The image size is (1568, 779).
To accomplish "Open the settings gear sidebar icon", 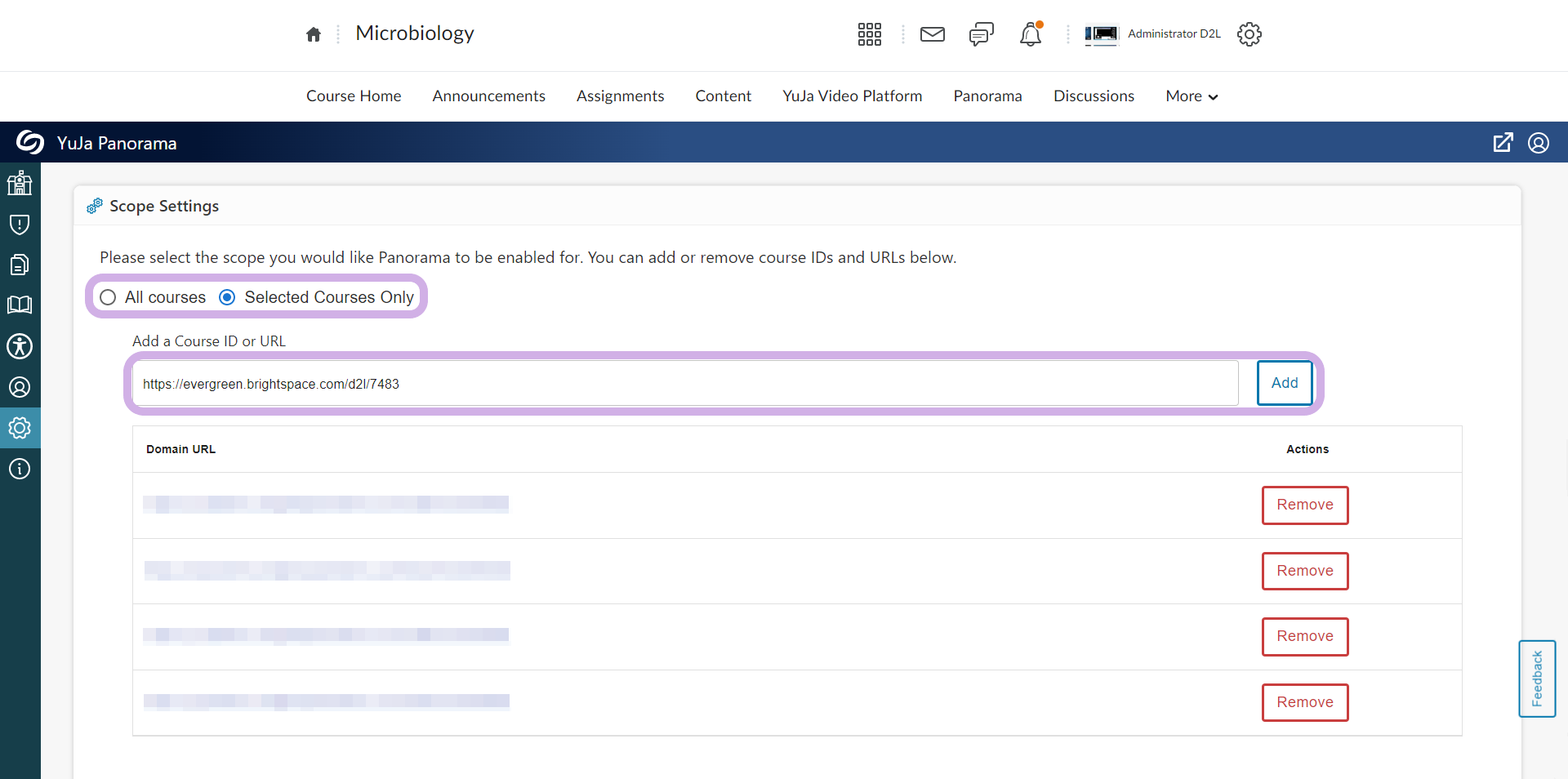I will pyautogui.click(x=20, y=428).
